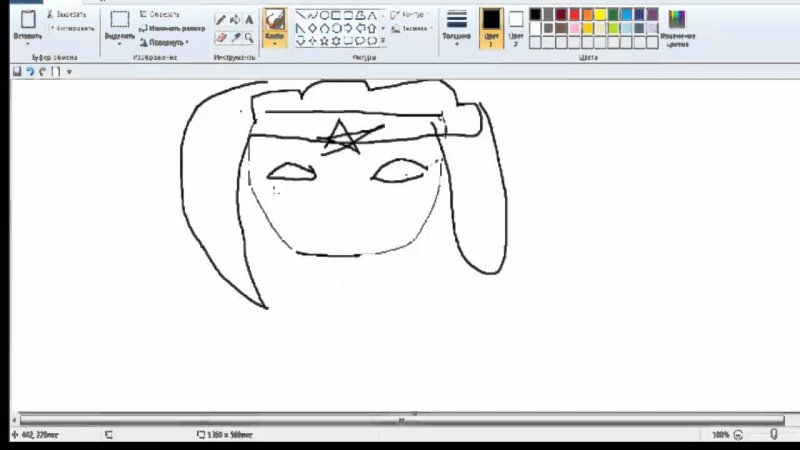Select the Color picker eyedropper tool
This screenshot has width=800, height=450.
(235, 37)
